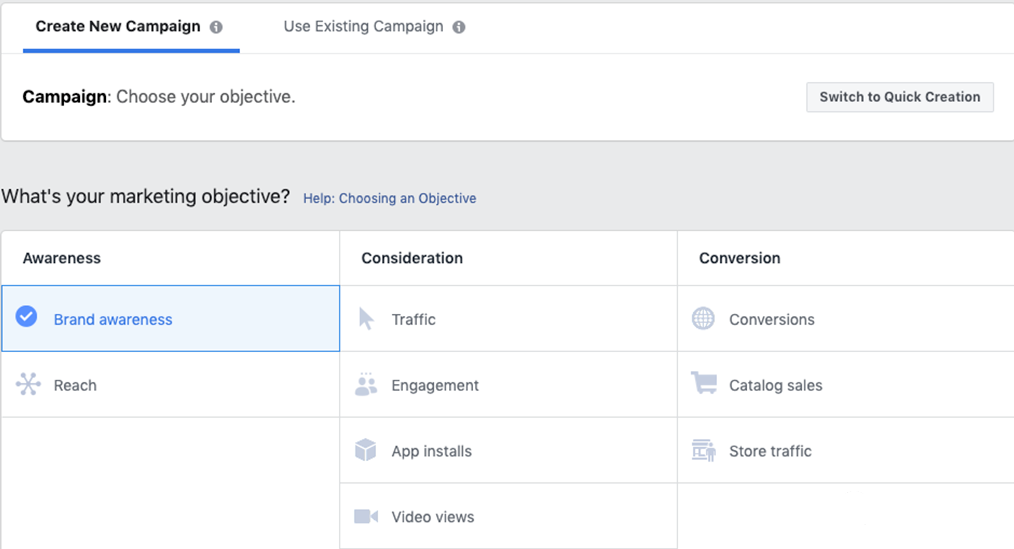The width and height of the screenshot is (1014, 549).
Task: Toggle the Brand awareness blue checkmark
Action: pos(27,317)
